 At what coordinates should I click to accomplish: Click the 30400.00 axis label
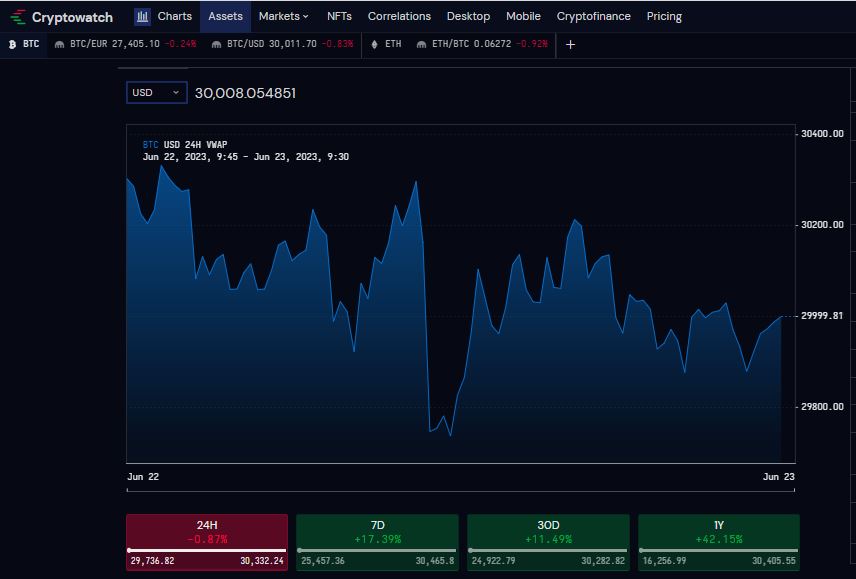point(822,134)
